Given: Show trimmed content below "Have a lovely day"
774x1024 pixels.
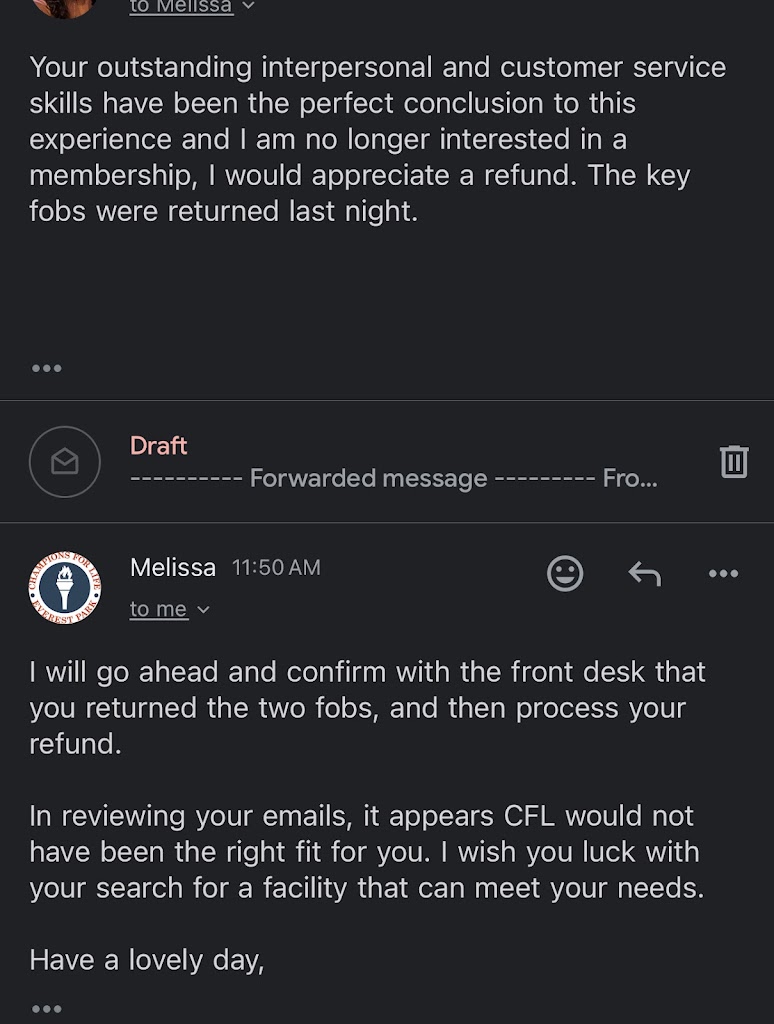Looking at the screenshot, I should pos(46,1008).
